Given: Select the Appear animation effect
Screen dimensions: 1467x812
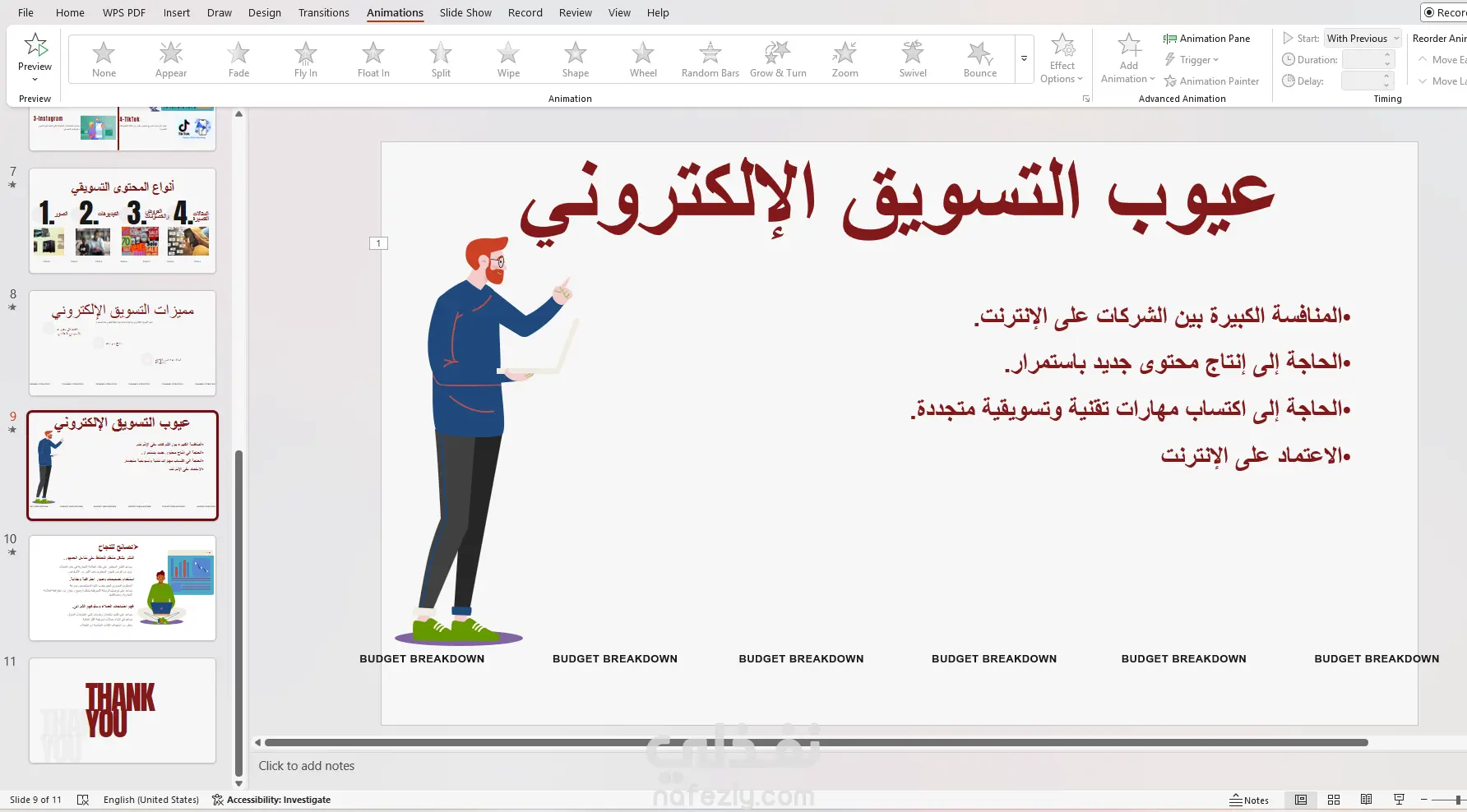Looking at the screenshot, I should 171,59.
